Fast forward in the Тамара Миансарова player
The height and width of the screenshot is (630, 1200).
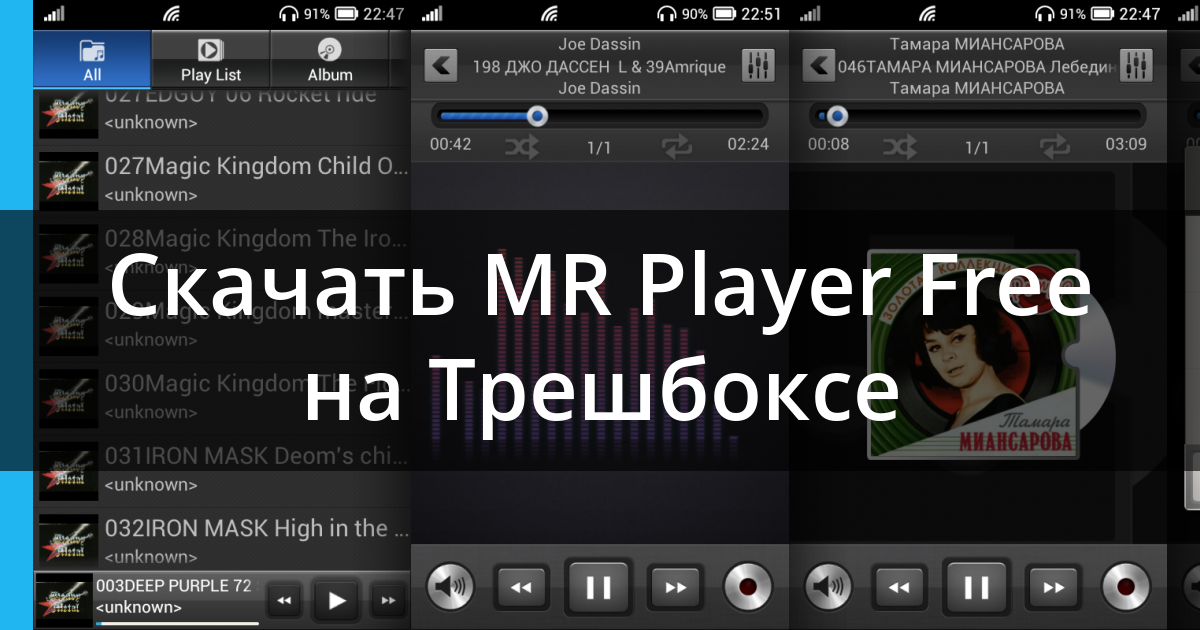tap(1053, 587)
